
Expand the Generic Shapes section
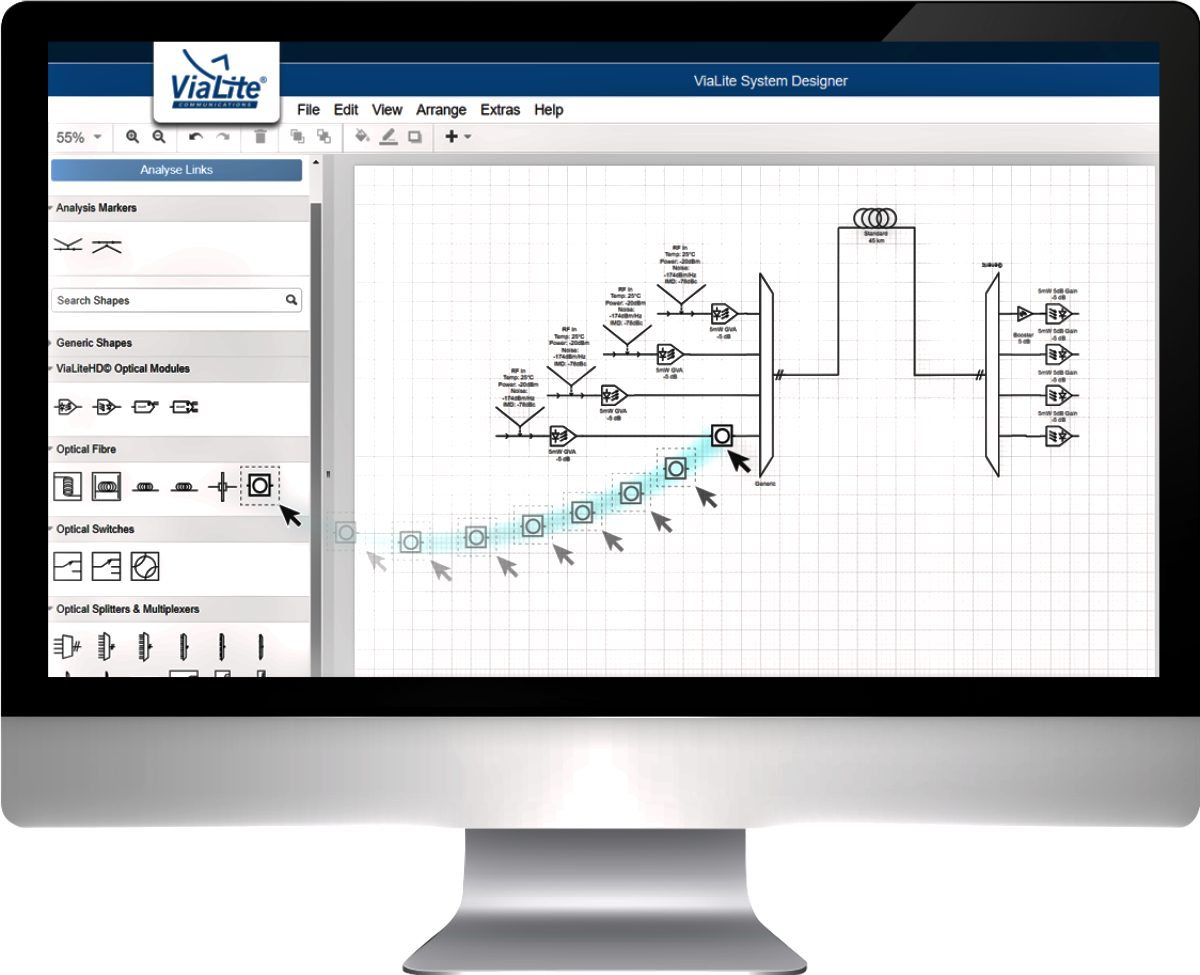(176, 343)
